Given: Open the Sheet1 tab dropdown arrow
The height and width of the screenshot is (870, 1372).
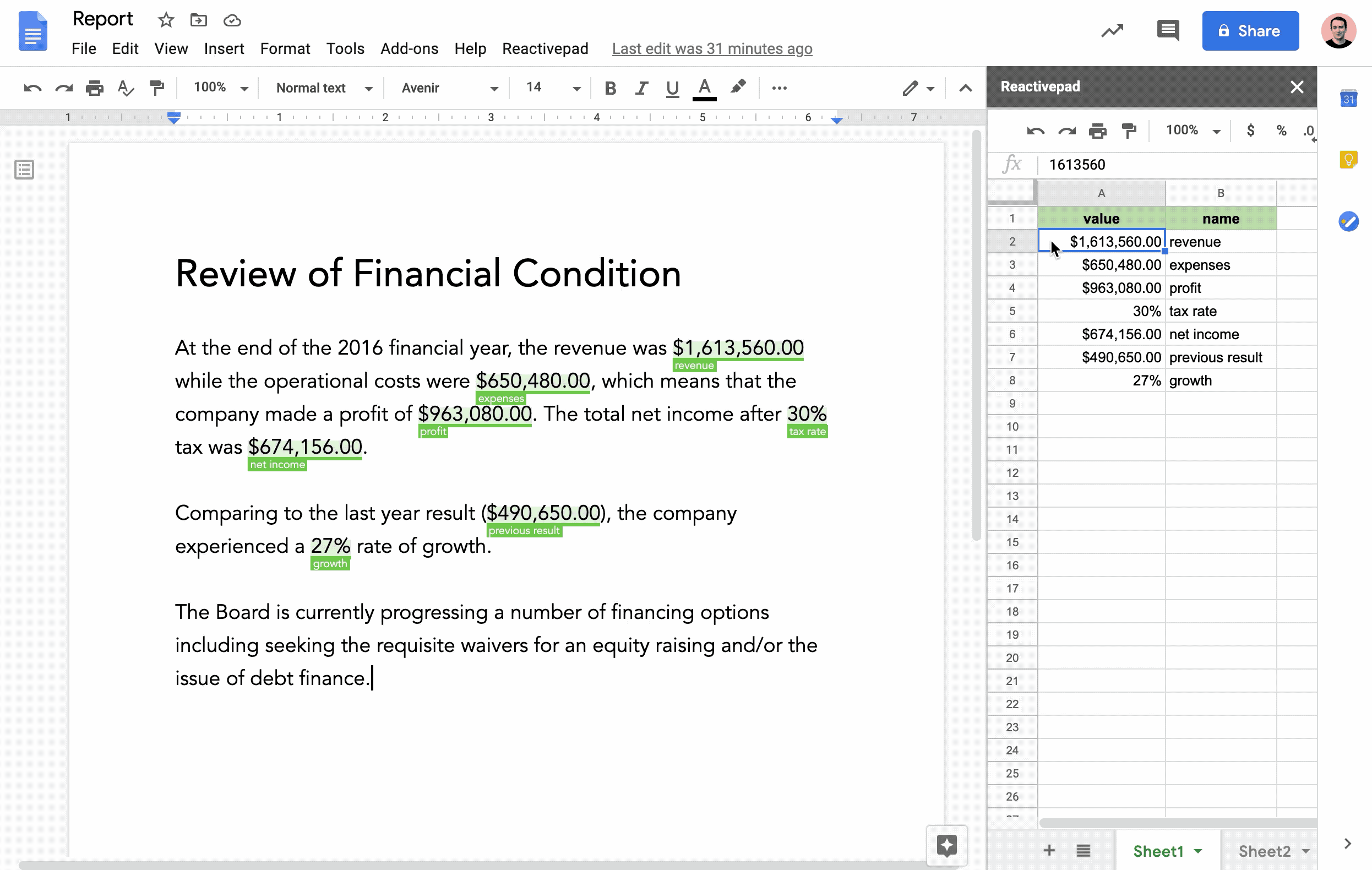Looking at the screenshot, I should coord(1197,851).
